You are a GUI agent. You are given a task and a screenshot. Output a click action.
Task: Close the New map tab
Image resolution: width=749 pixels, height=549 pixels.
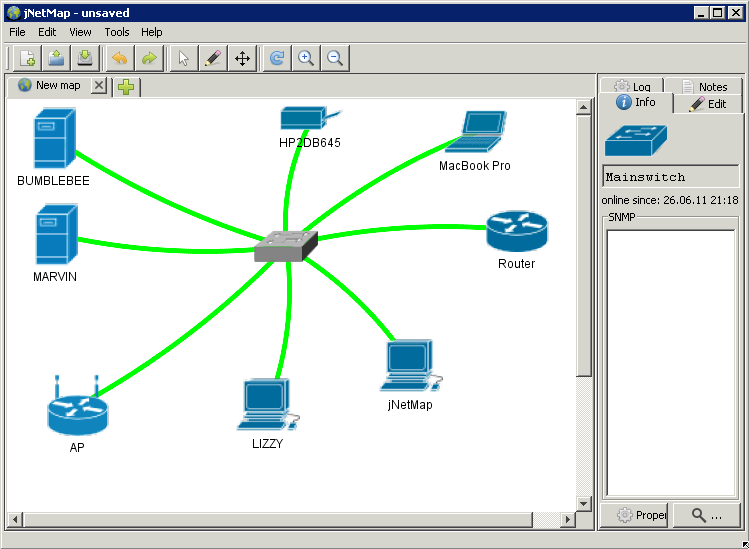pos(98,86)
